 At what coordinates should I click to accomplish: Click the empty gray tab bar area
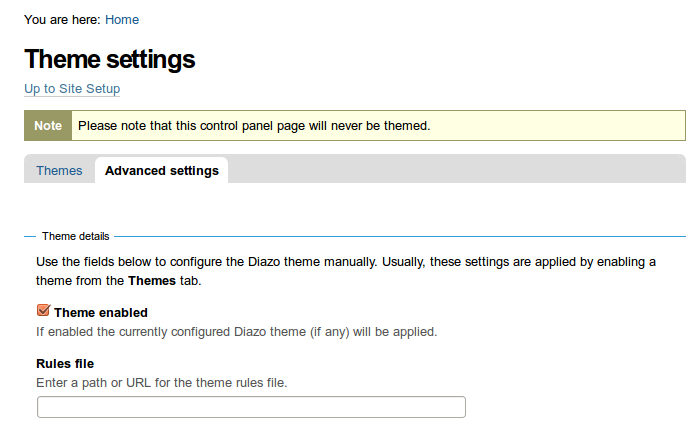pos(455,169)
